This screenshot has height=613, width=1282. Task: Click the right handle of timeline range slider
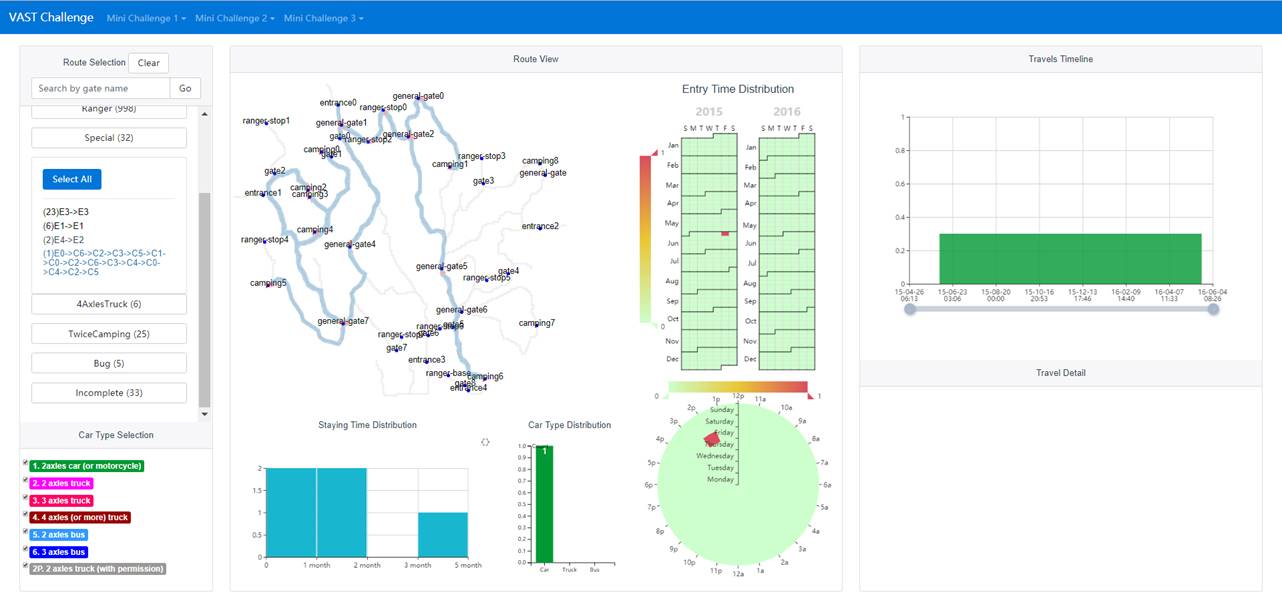1213,309
